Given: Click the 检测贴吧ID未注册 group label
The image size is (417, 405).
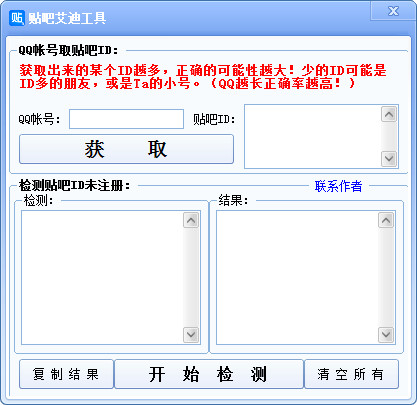Looking at the screenshot, I should click(x=74, y=185).
